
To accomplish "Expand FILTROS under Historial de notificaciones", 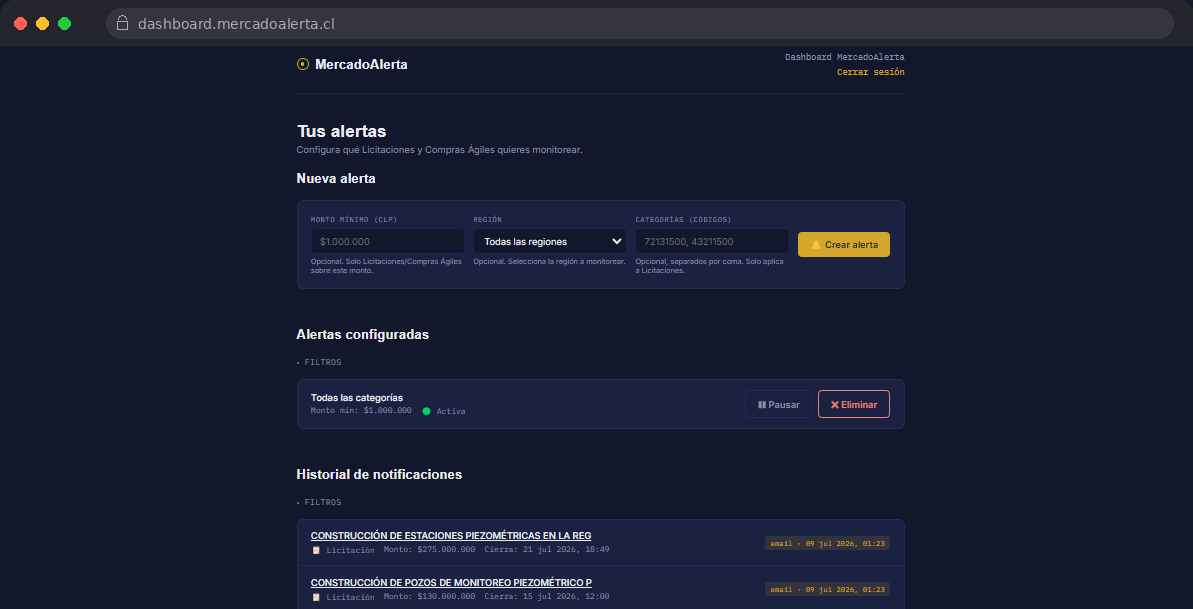I will 320,502.
